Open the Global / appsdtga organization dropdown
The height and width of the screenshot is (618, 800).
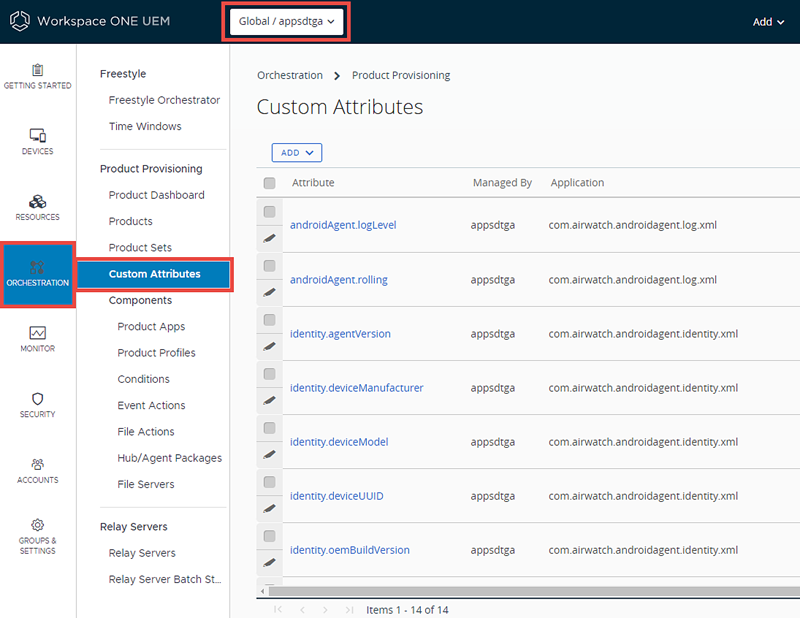(x=286, y=21)
